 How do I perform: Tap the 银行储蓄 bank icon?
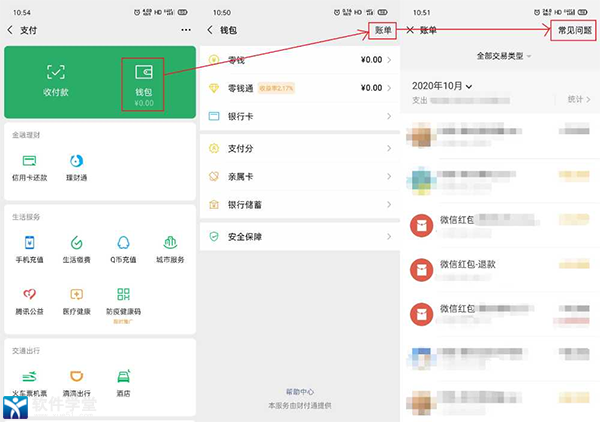[214, 205]
